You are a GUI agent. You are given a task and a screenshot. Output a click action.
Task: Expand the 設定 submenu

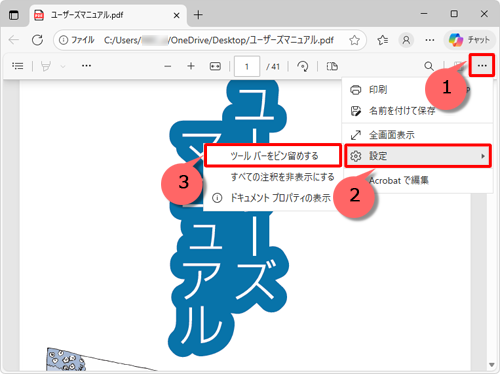click(418, 156)
